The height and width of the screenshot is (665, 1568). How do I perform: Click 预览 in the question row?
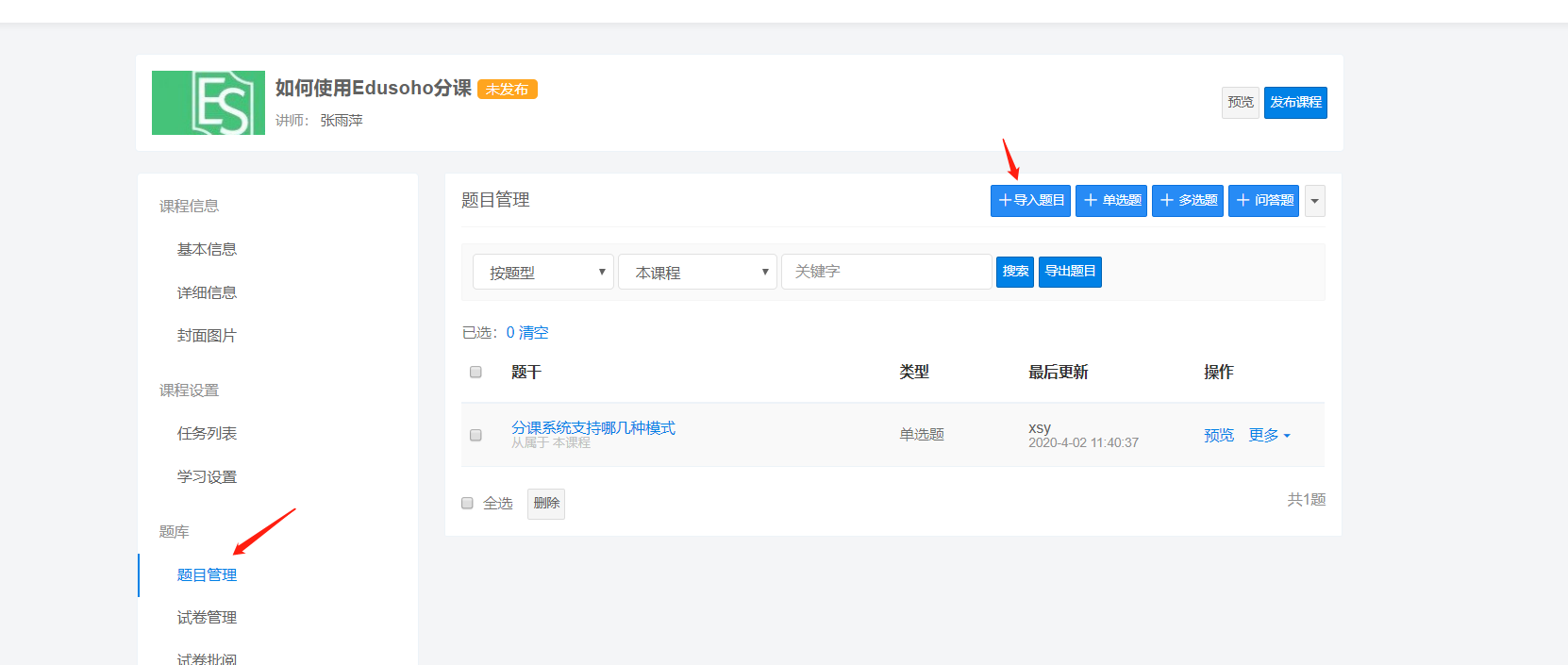click(1219, 435)
